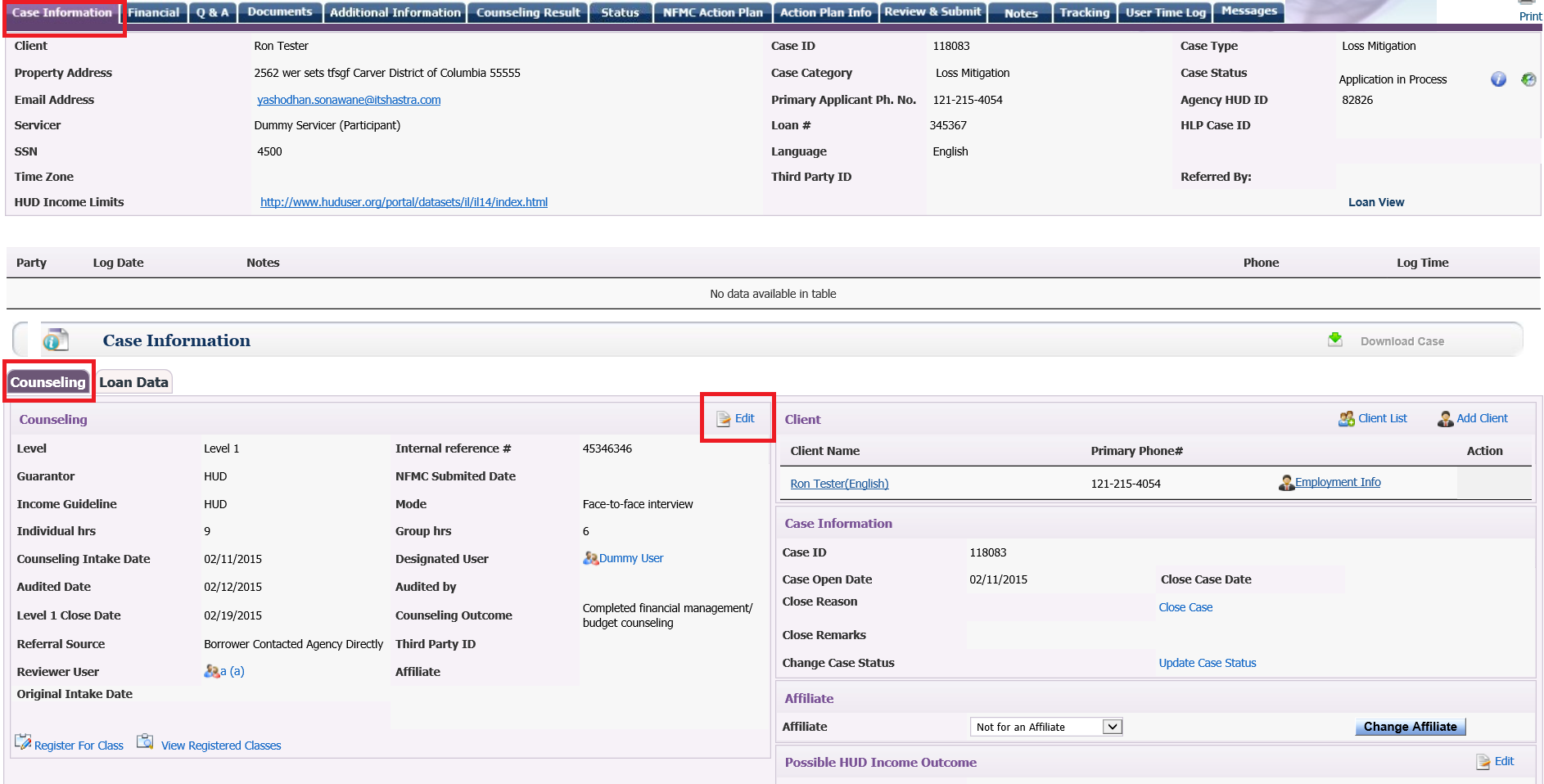Click the green Download Case arrow icon
Image resolution: width=1544 pixels, height=784 pixels.
1335,340
